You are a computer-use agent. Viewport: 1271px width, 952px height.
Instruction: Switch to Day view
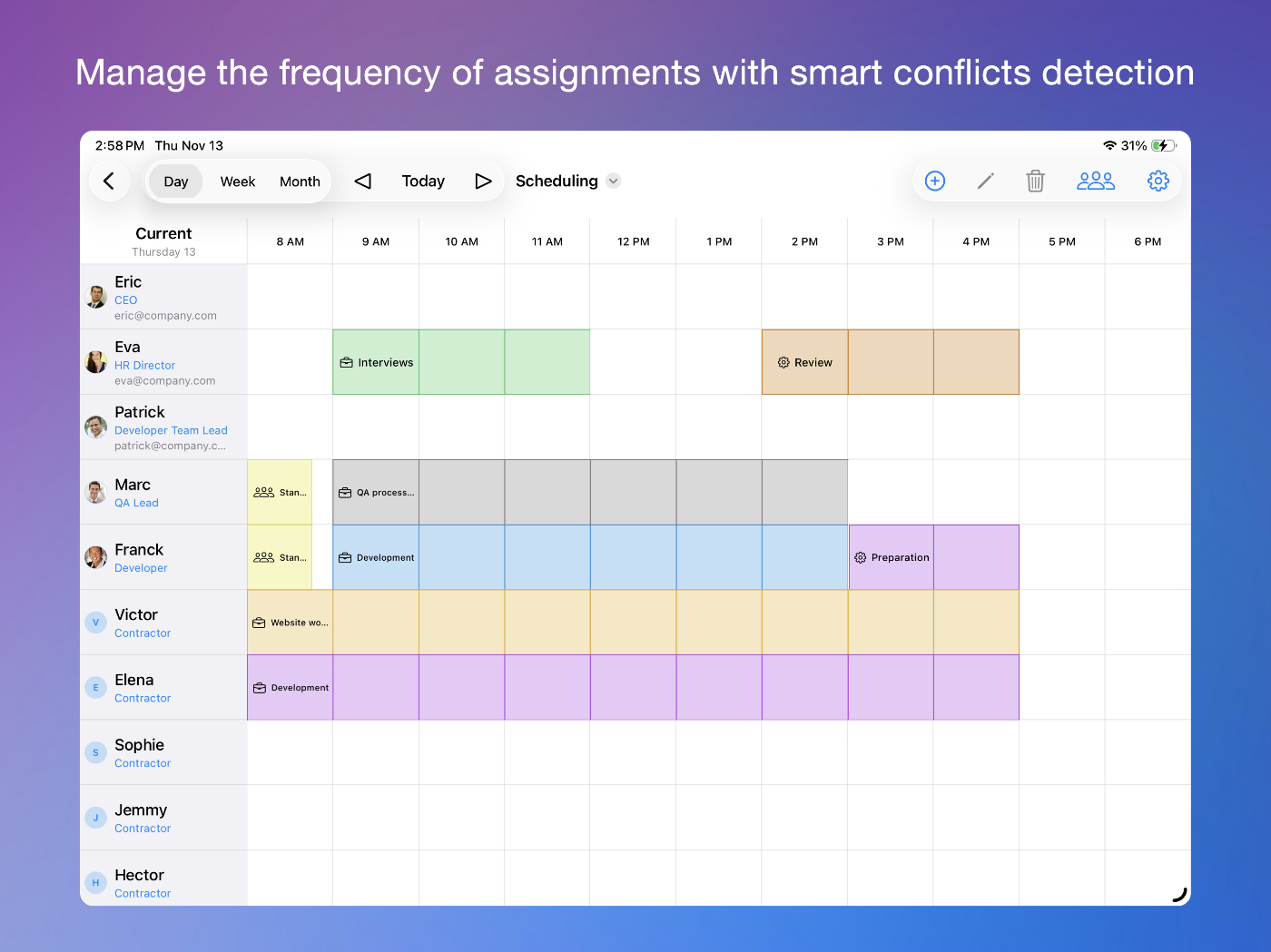176,182
